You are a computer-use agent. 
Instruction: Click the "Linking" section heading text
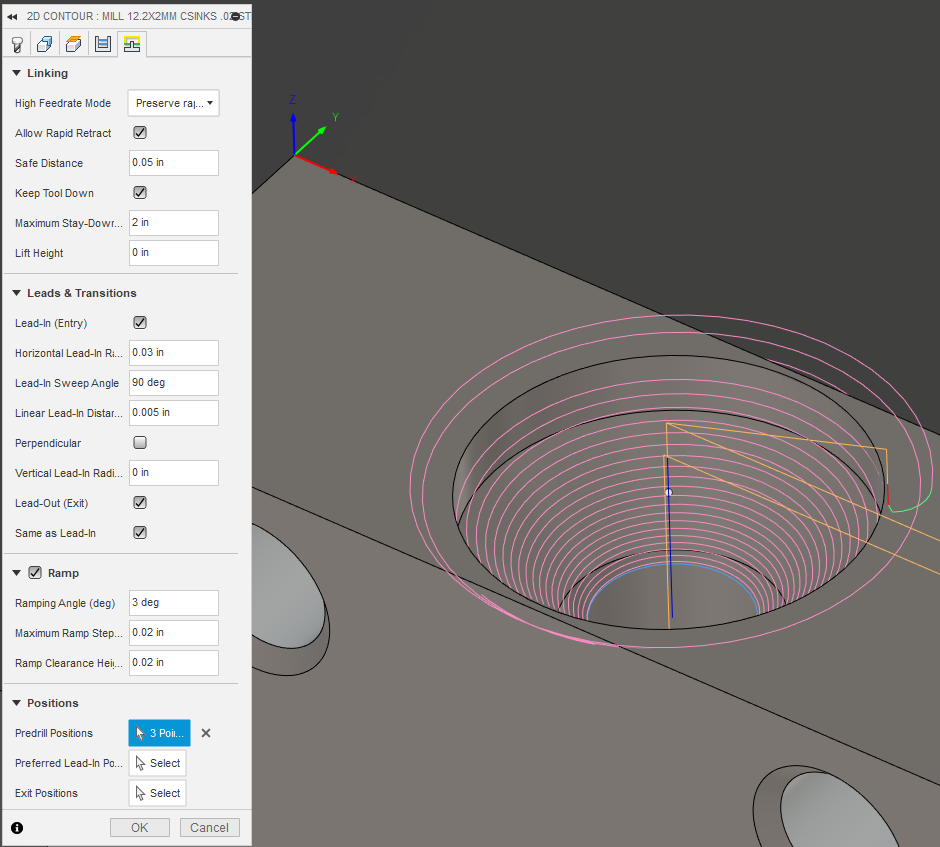(x=47, y=73)
